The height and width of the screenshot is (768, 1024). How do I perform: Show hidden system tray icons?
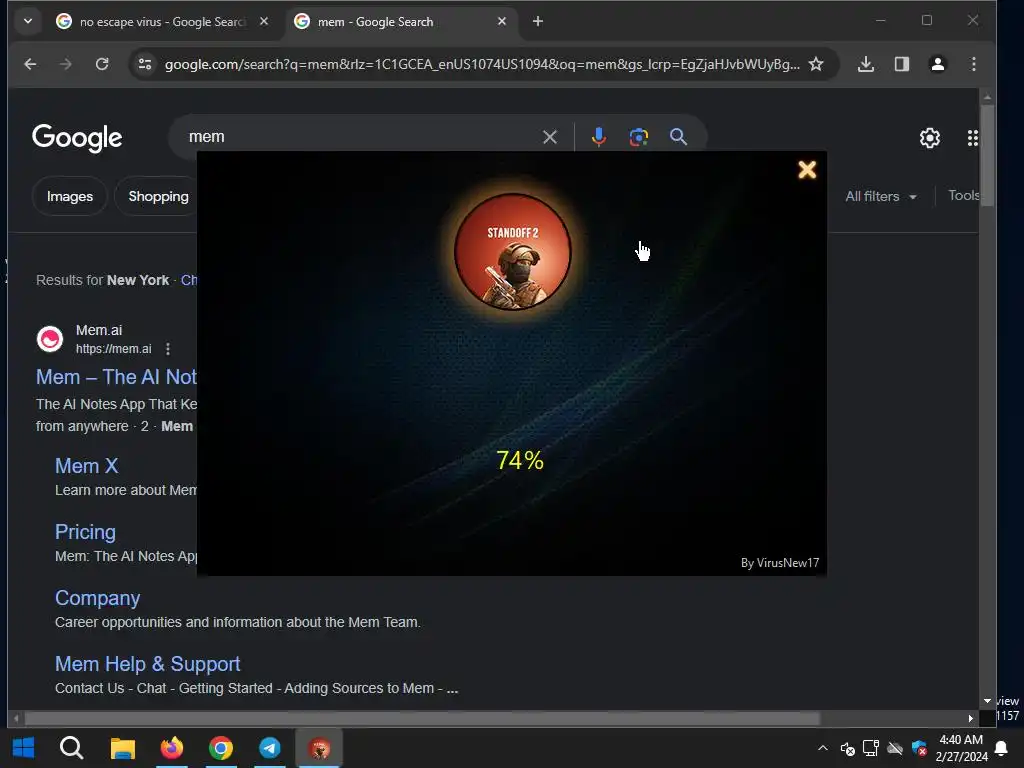click(x=823, y=748)
